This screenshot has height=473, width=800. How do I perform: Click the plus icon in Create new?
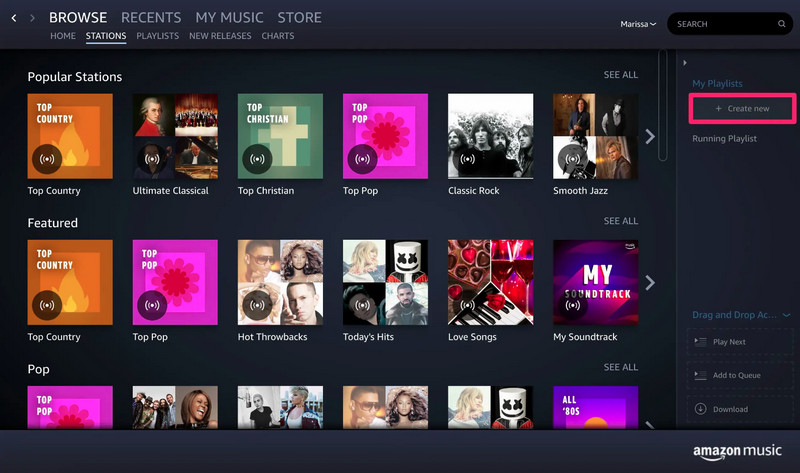point(718,108)
